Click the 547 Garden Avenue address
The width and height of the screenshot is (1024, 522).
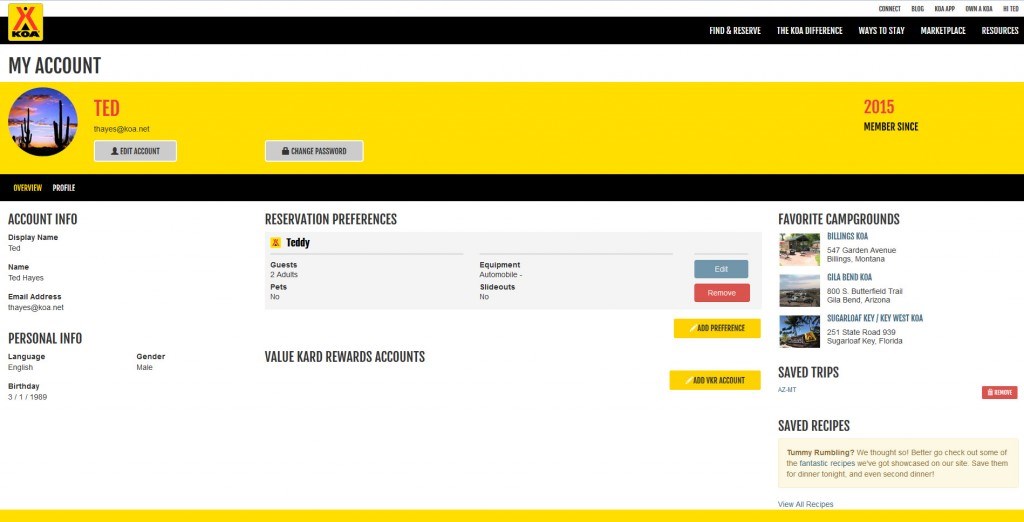(x=861, y=250)
